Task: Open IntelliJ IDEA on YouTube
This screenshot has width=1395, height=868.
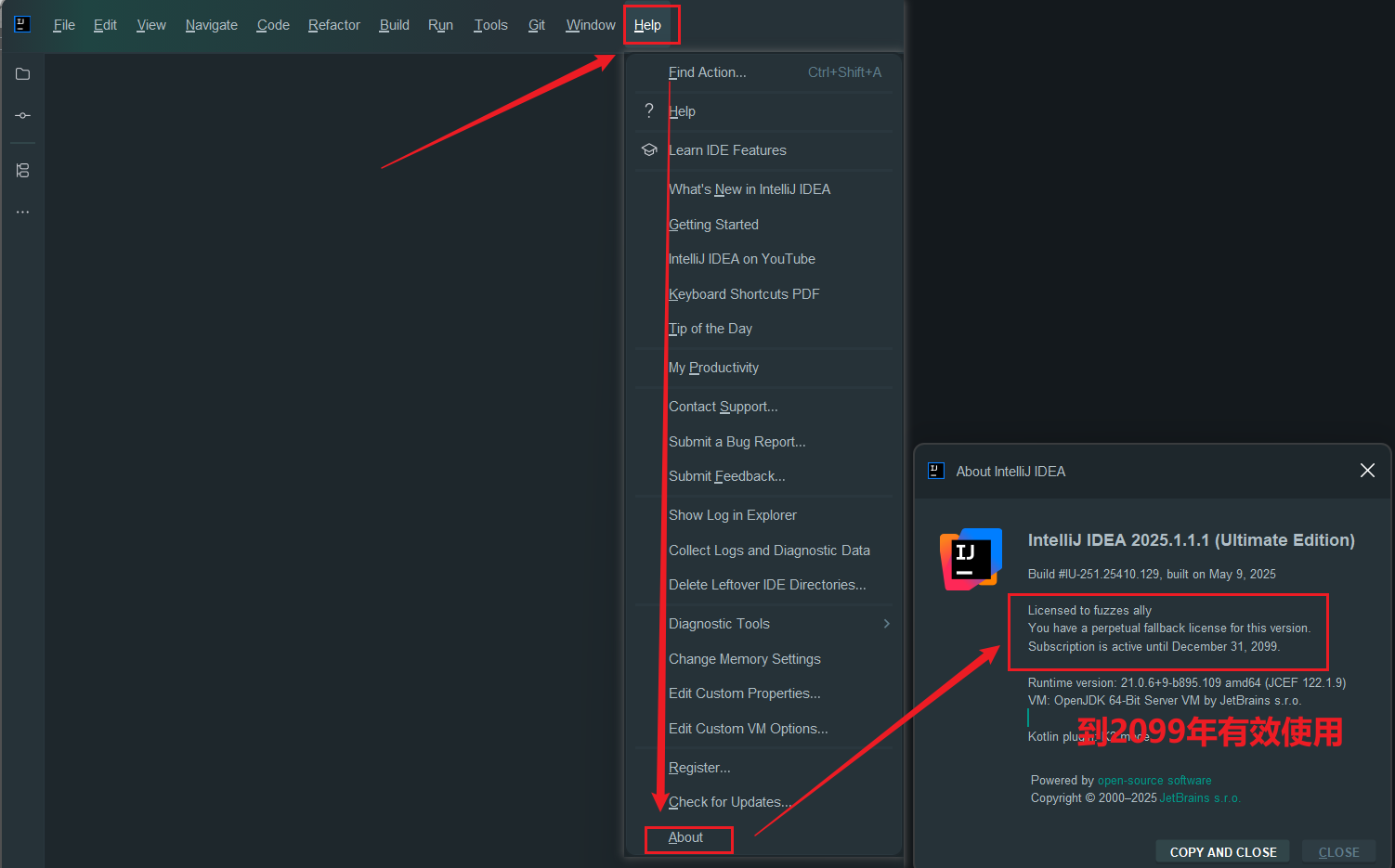Action: [763, 259]
